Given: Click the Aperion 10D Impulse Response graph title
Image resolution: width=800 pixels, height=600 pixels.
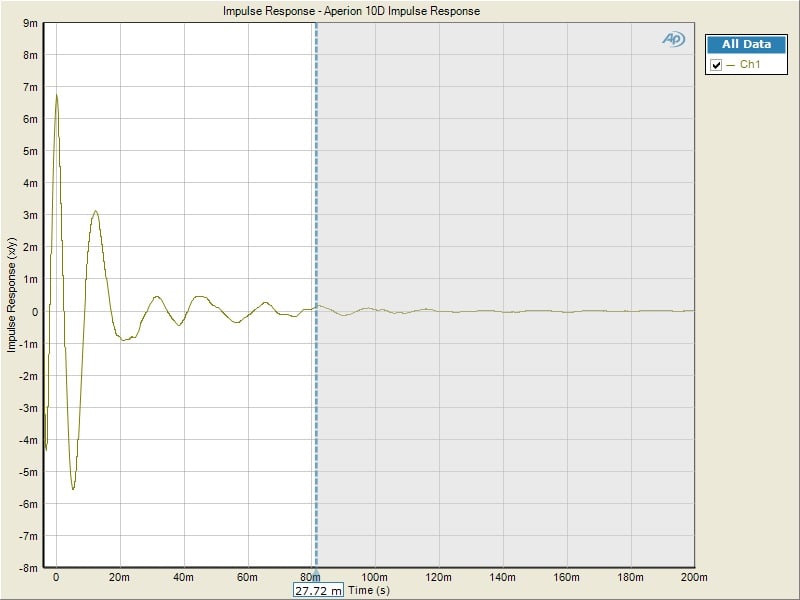Looking at the screenshot, I should coord(351,11).
